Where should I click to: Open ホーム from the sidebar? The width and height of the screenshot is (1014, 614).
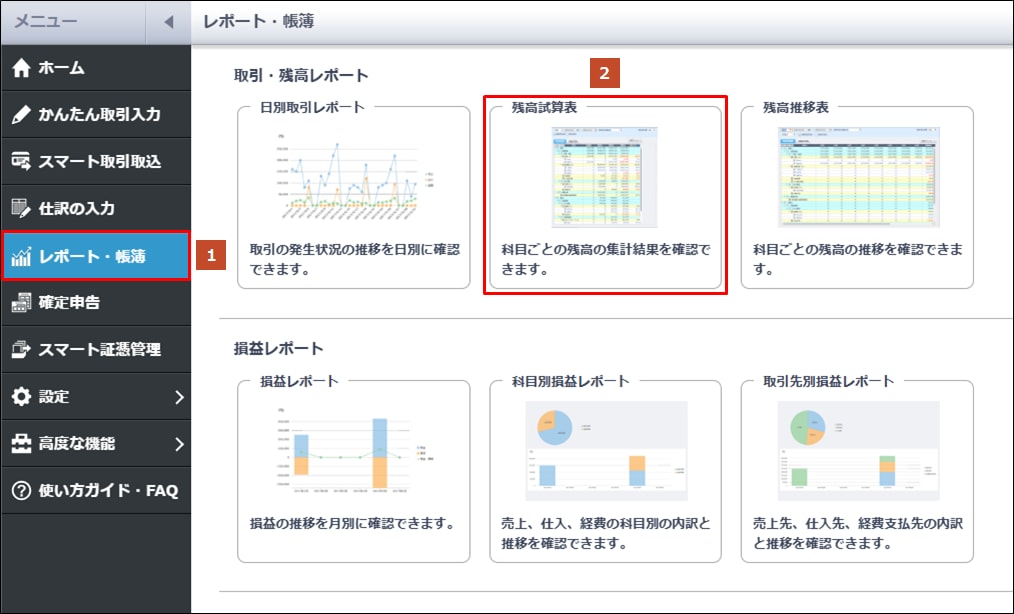tap(96, 68)
